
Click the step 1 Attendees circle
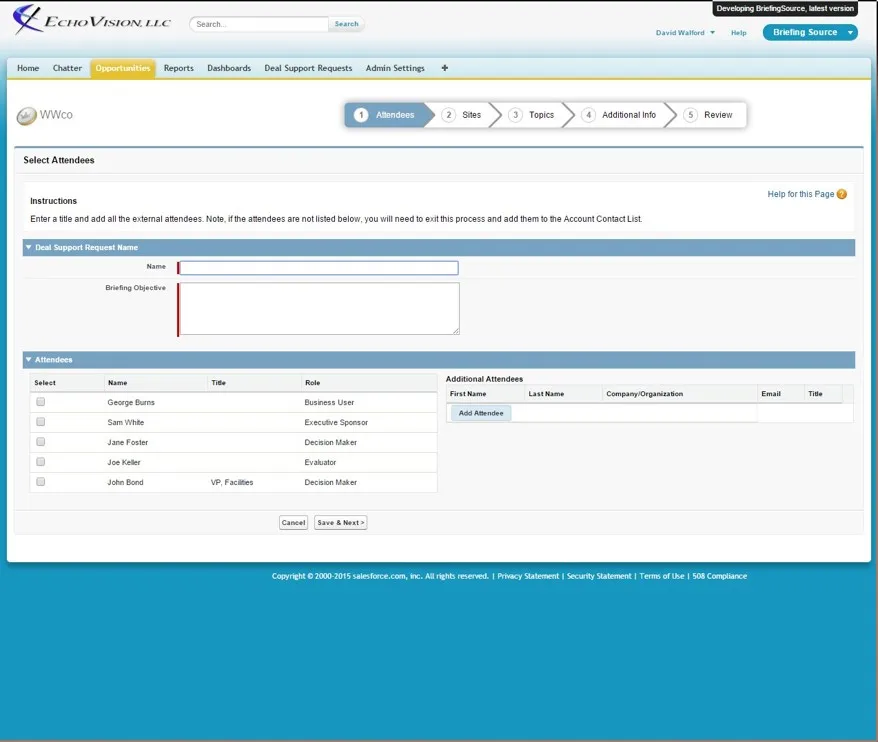click(x=361, y=115)
